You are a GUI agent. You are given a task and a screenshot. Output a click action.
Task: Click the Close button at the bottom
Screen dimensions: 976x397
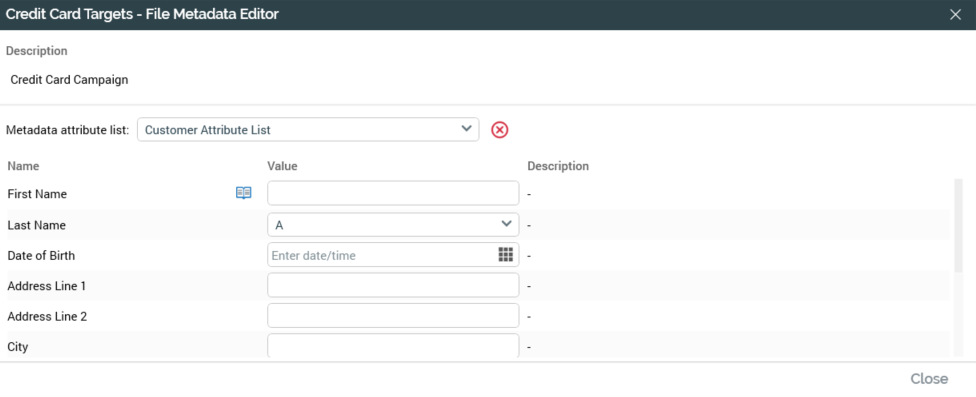pyautogui.click(x=929, y=379)
